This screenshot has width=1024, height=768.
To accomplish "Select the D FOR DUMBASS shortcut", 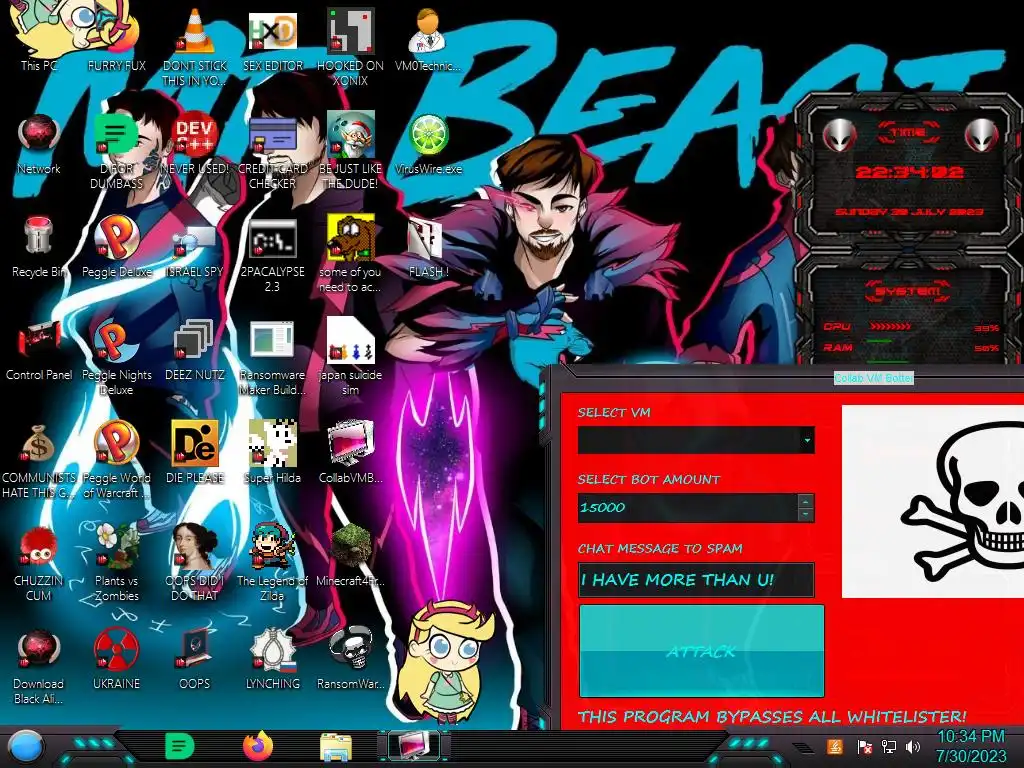I will click(116, 152).
